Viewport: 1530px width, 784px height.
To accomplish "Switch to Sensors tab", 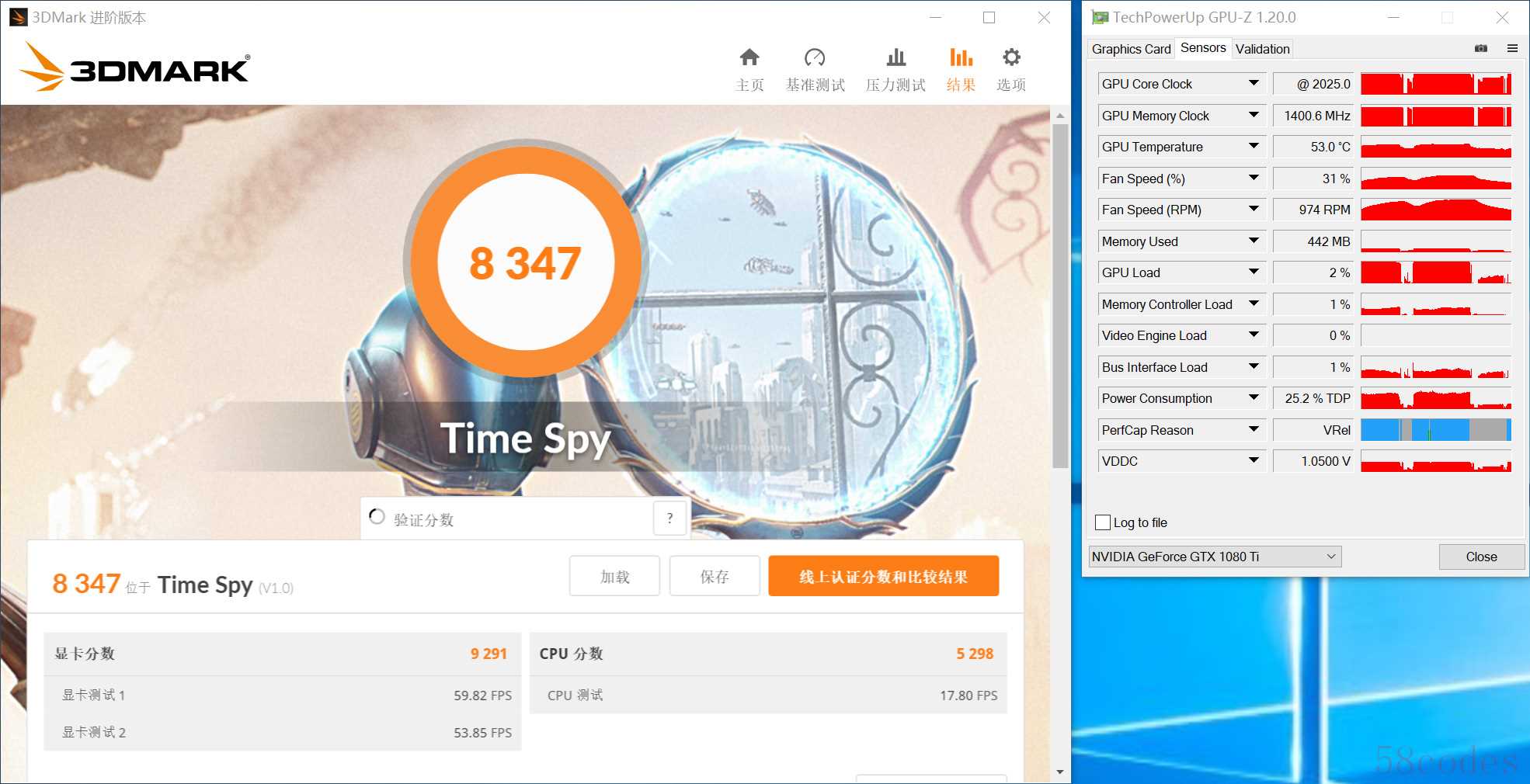I will pyautogui.click(x=1203, y=47).
